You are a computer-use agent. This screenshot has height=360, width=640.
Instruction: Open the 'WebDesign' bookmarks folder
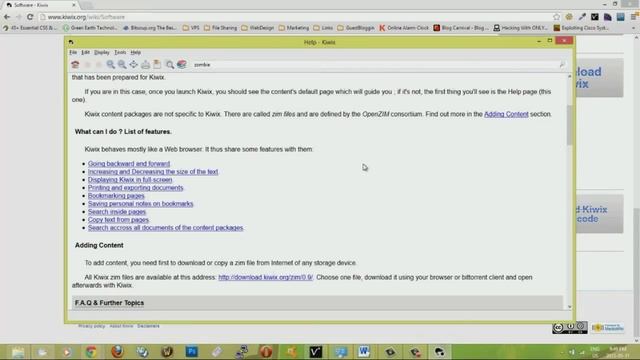click(x=258, y=28)
